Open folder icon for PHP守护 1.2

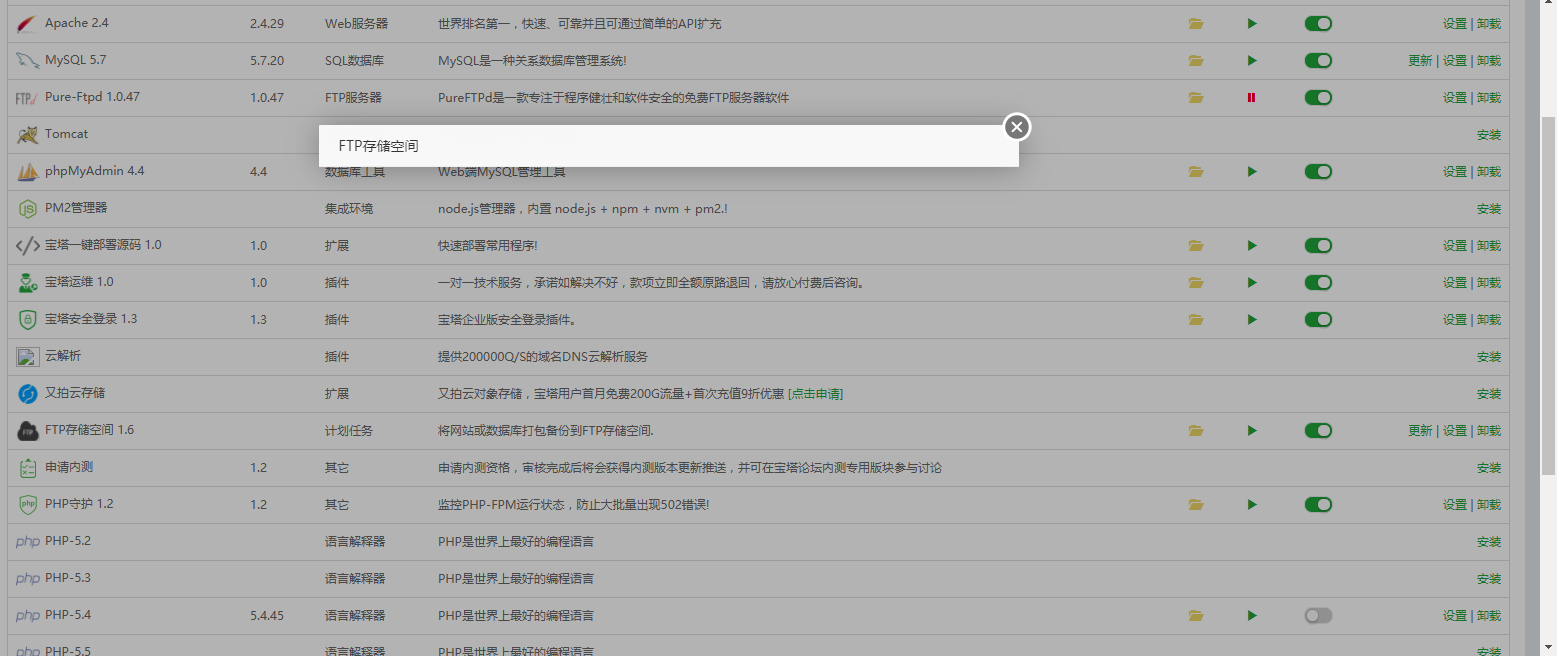click(x=1196, y=505)
